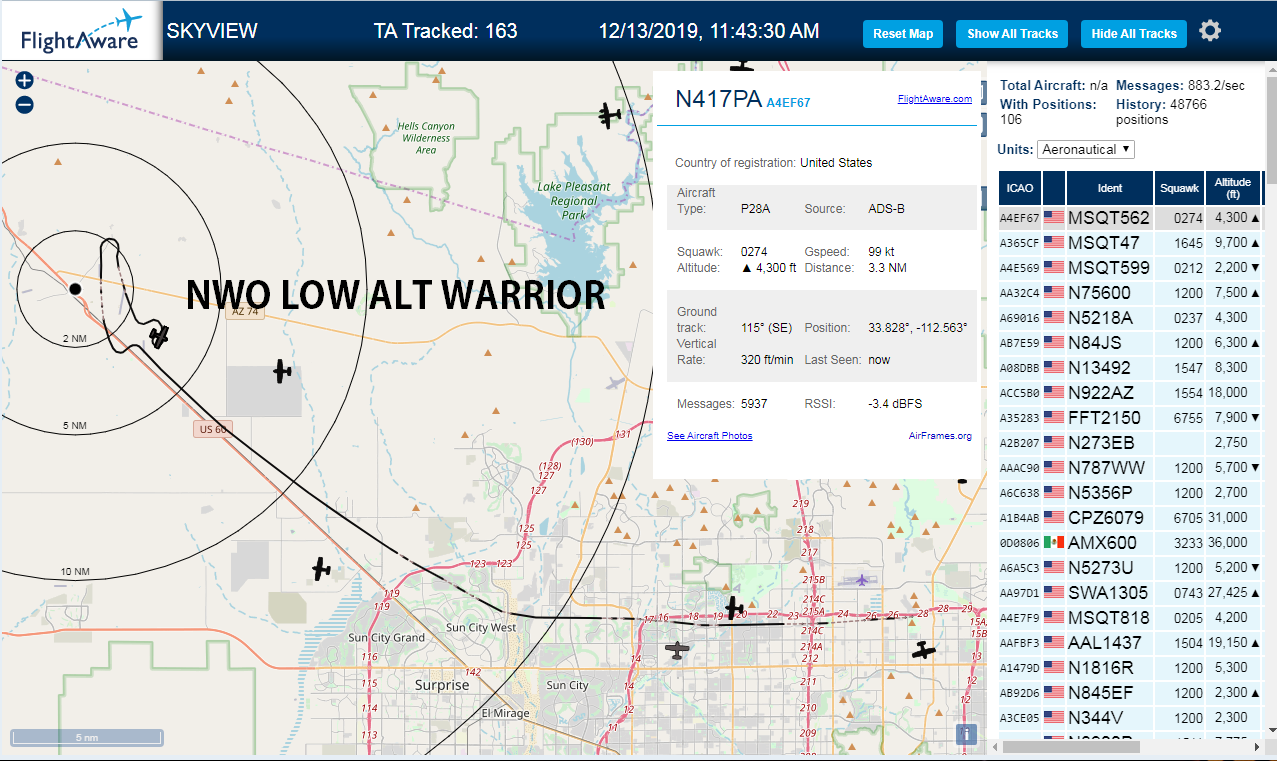
Task: Click the SKYVIEW title in the header
Action: 212,31
